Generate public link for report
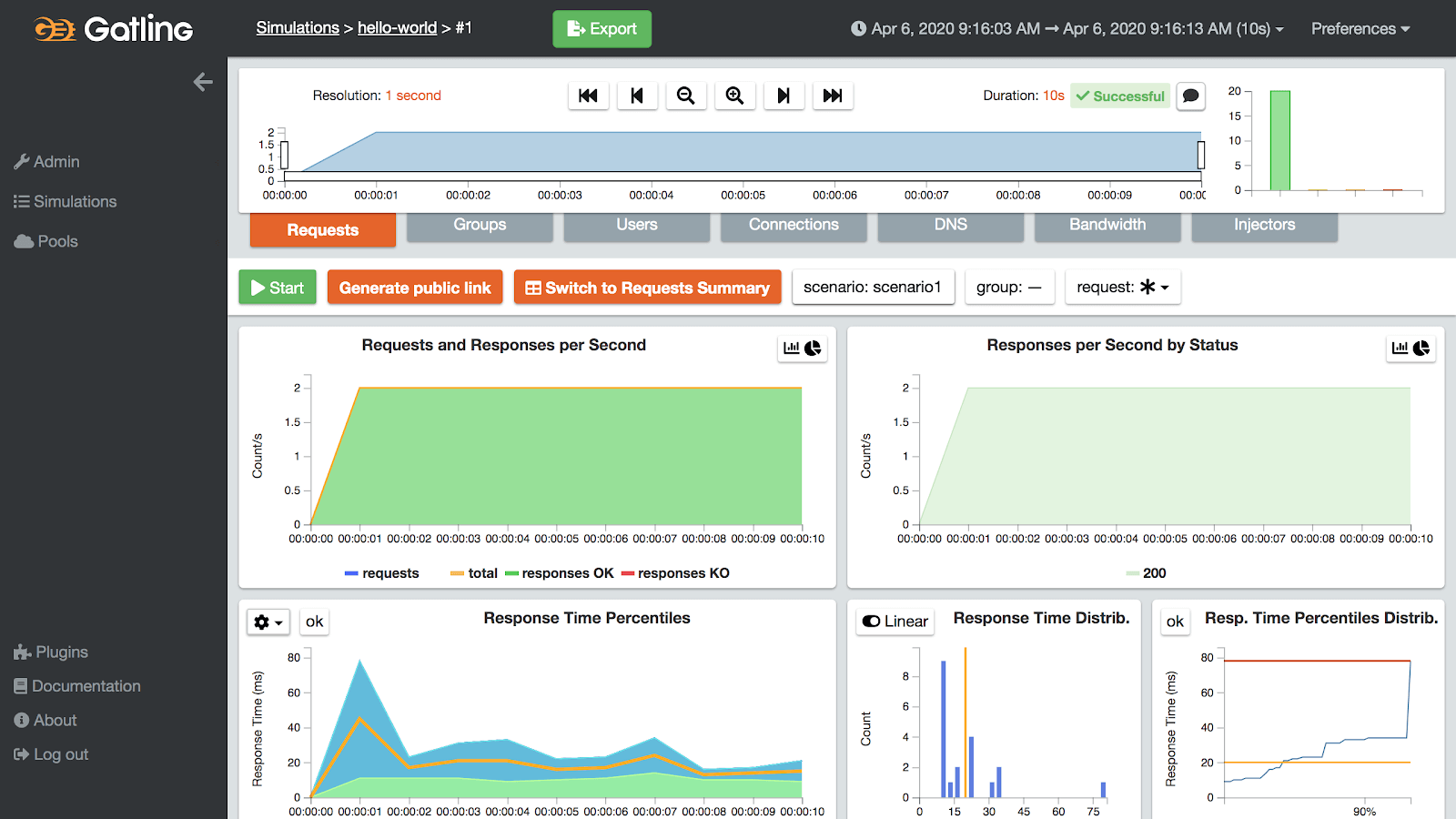The height and width of the screenshot is (819, 1456). [415, 288]
